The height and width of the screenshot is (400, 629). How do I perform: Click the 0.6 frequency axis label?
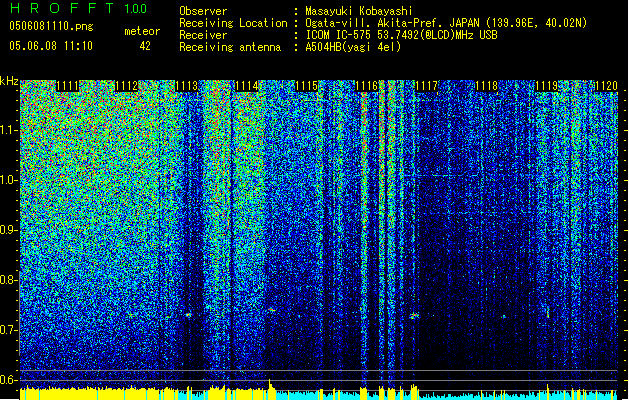tap(8, 380)
